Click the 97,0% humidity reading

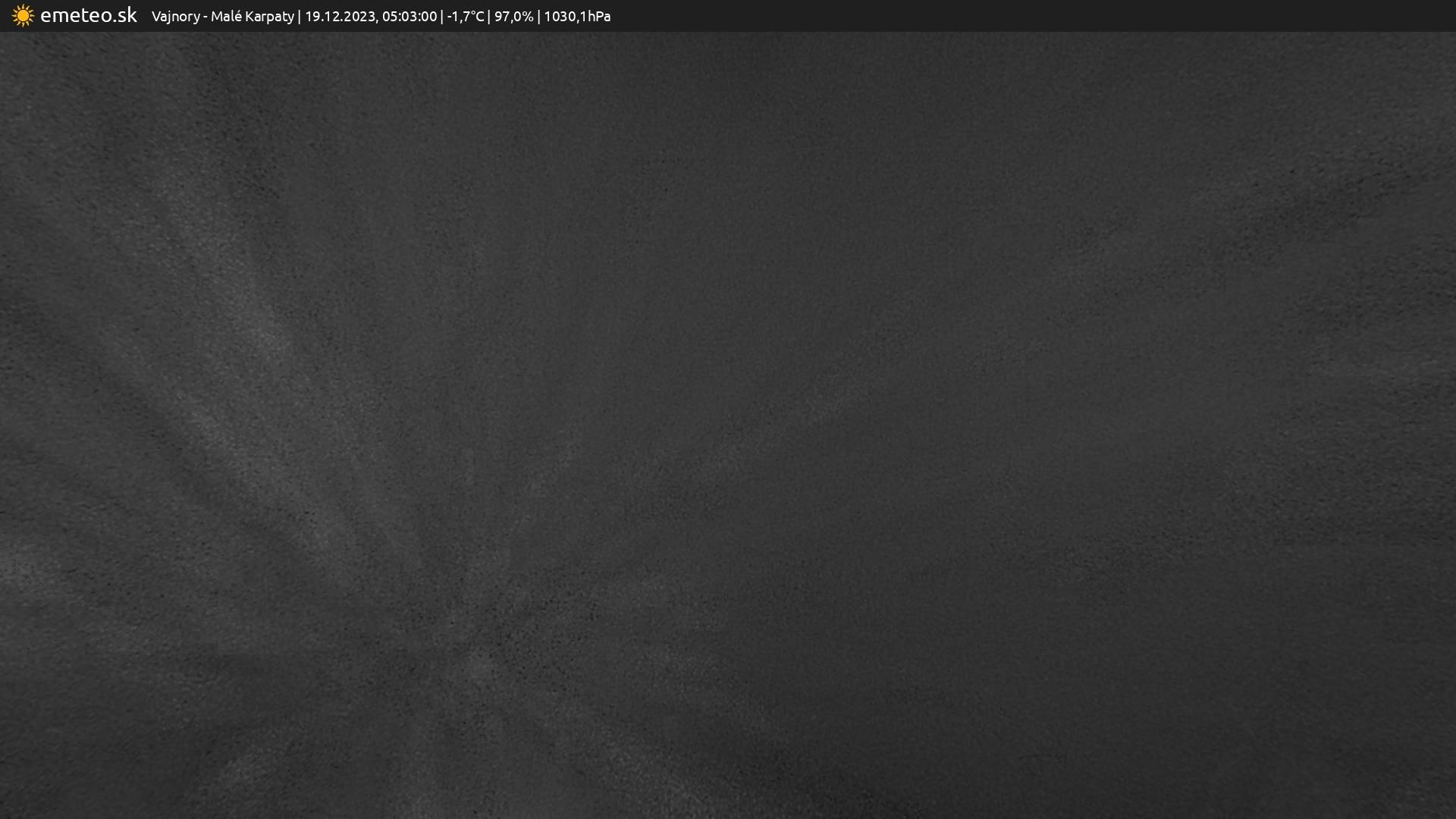point(513,16)
